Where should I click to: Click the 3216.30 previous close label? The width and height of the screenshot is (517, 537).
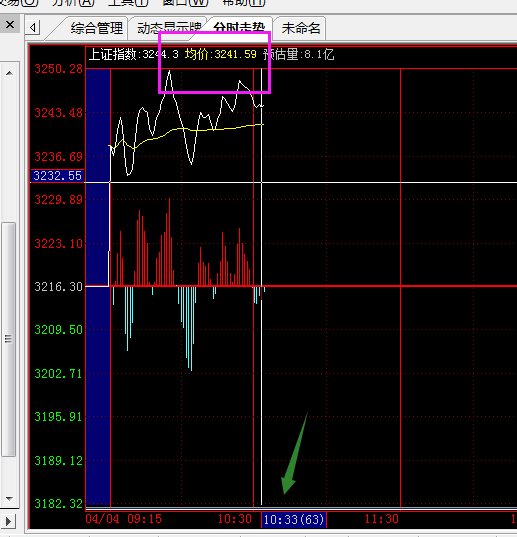point(59,287)
